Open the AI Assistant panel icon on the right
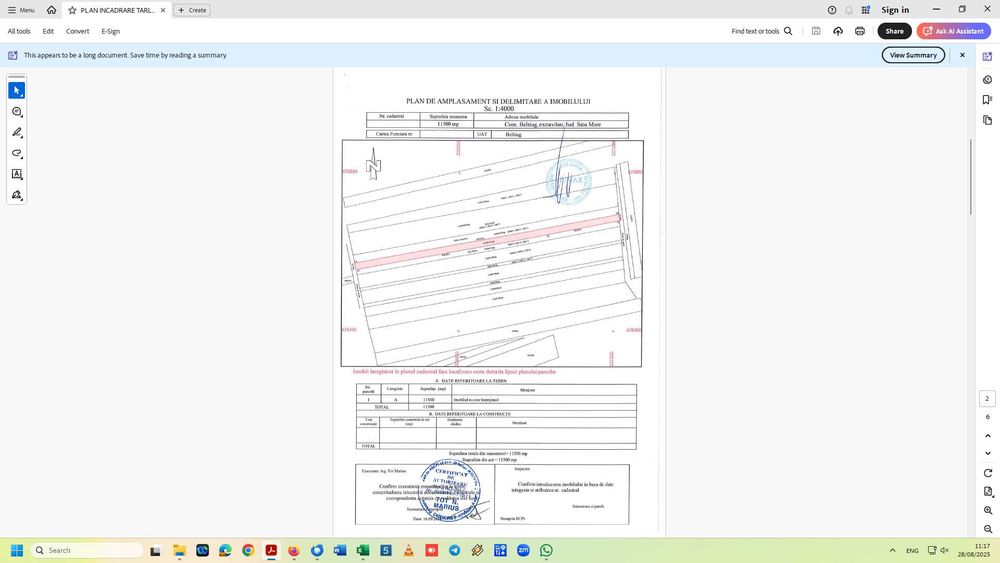 pos(987,57)
